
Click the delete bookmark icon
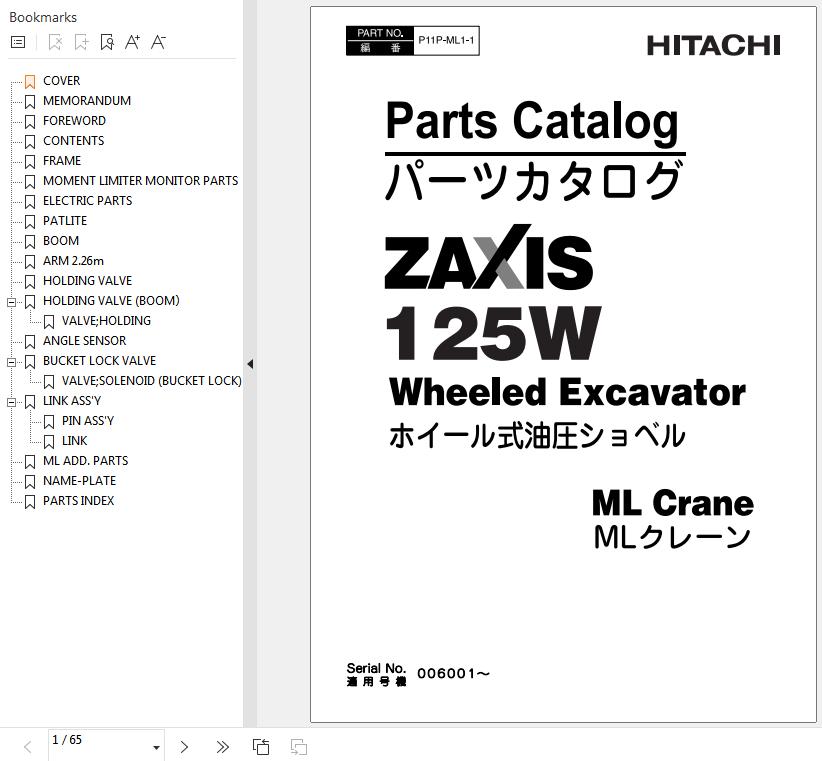tap(55, 42)
